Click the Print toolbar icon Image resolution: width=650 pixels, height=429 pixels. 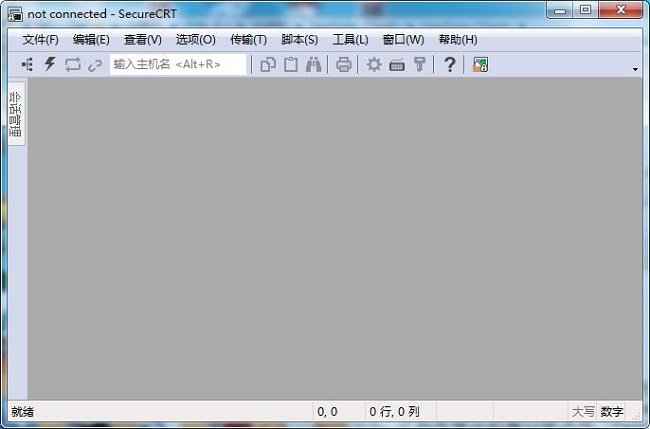pos(343,65)
